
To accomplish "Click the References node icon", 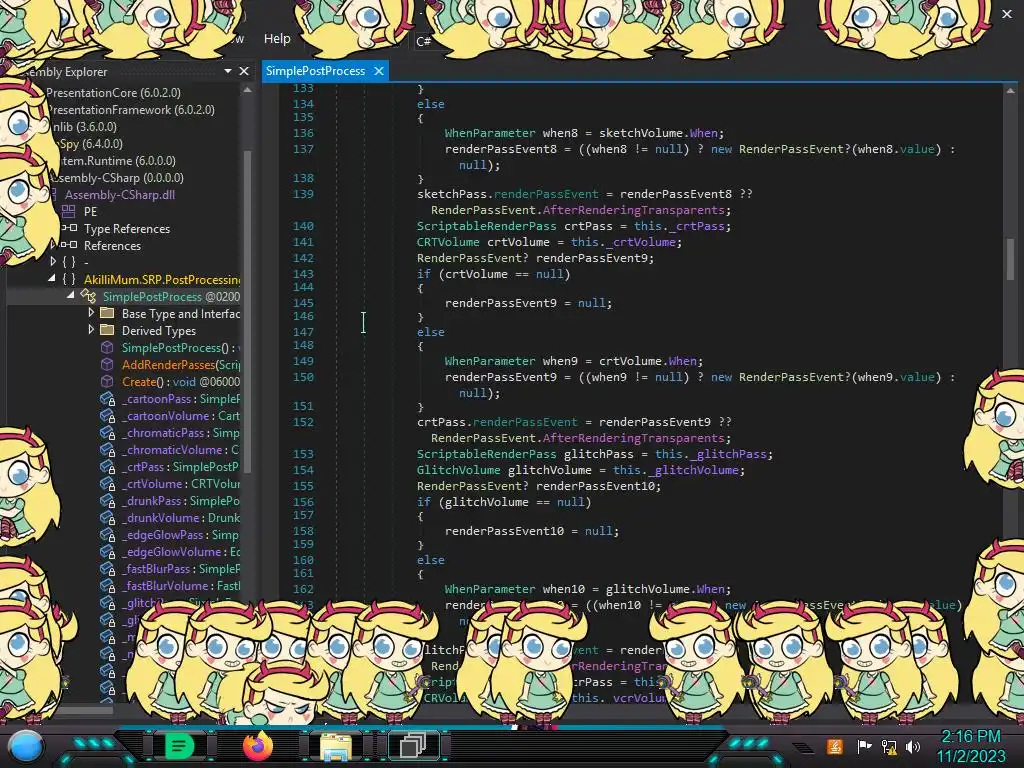I will click(x=69, y=245).
